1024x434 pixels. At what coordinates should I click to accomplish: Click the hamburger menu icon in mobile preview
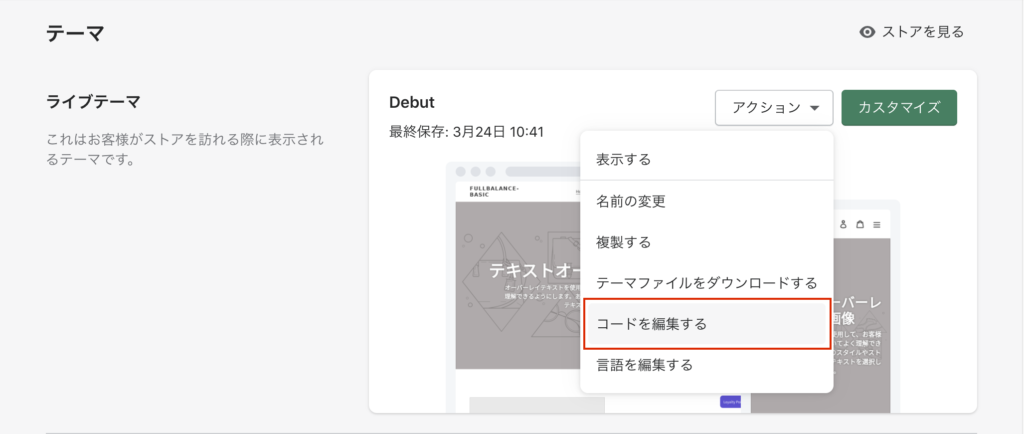tap(877, 225)
